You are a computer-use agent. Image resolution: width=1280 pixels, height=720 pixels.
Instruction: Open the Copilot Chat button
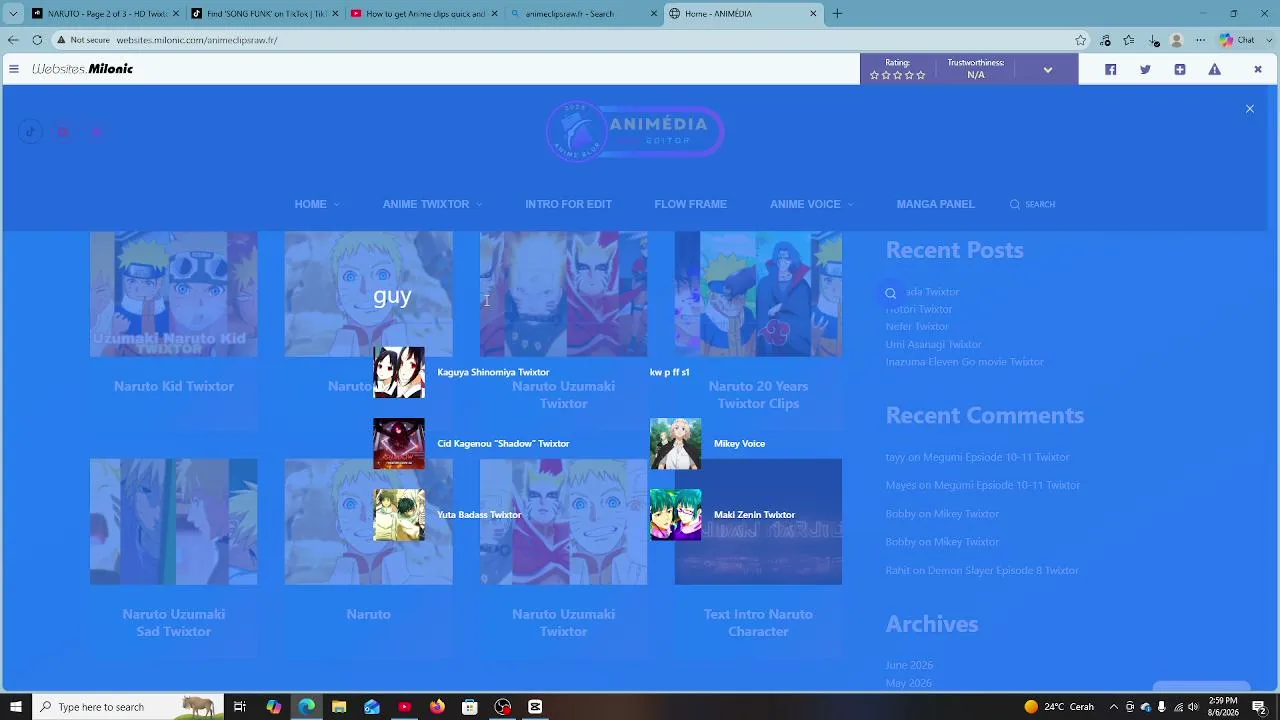coord(1237,40)
